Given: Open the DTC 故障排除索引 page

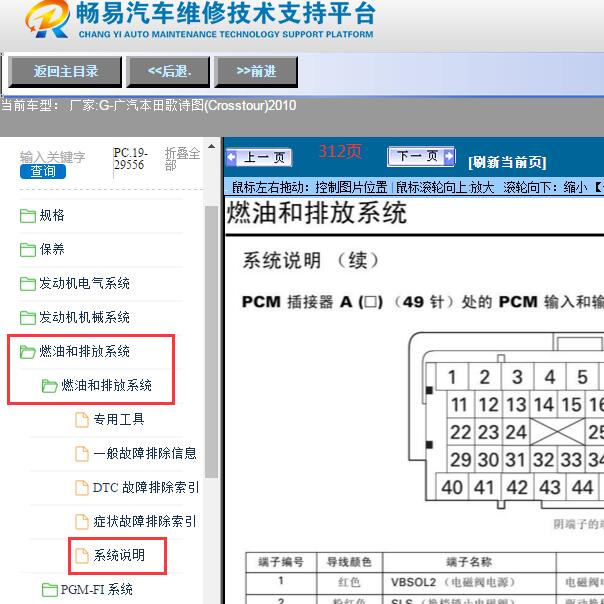Looking at the screenshot, I should pyautogui.click(x=146, y=487).
